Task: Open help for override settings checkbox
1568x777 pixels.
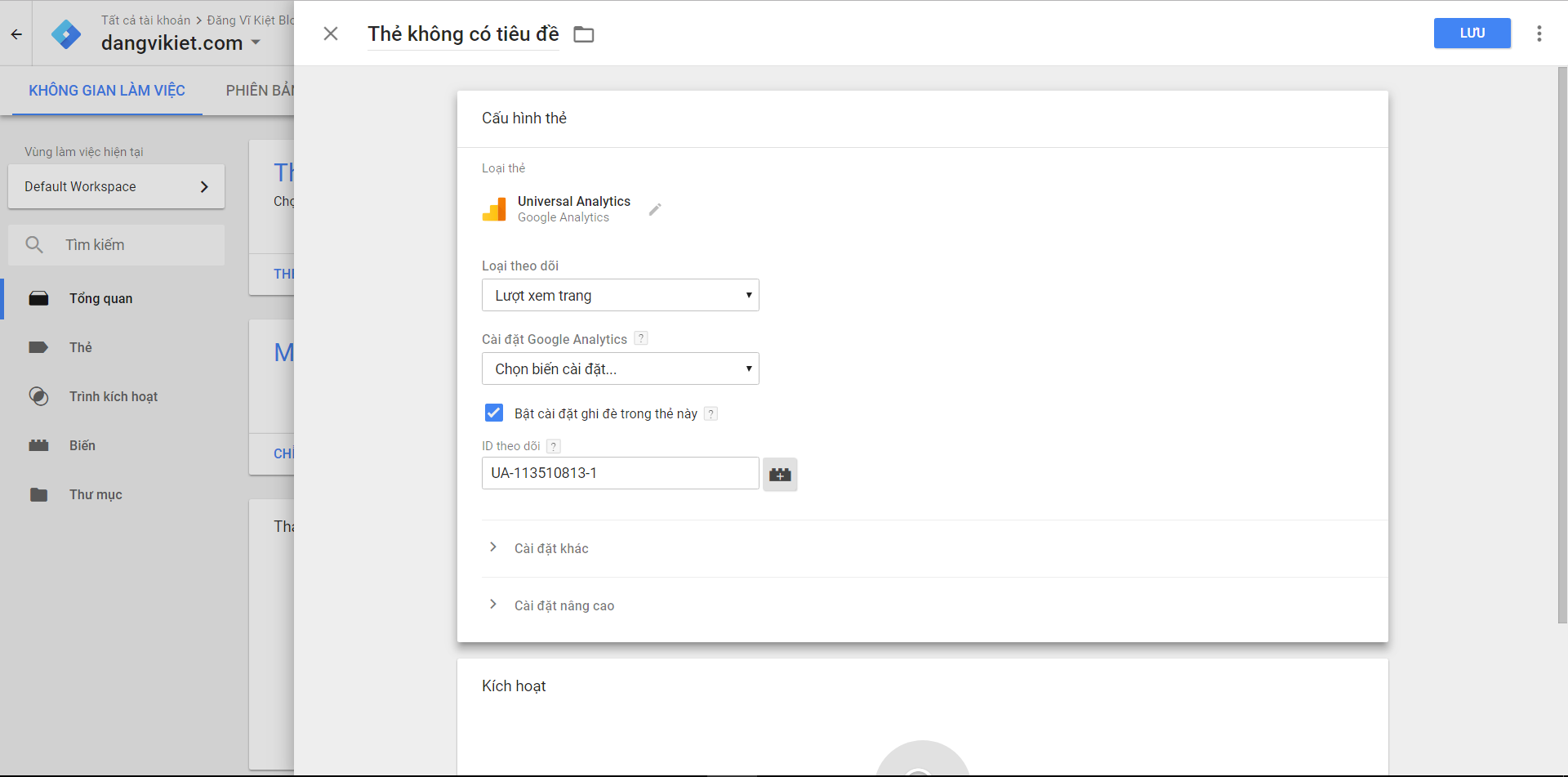Action: 711,413
